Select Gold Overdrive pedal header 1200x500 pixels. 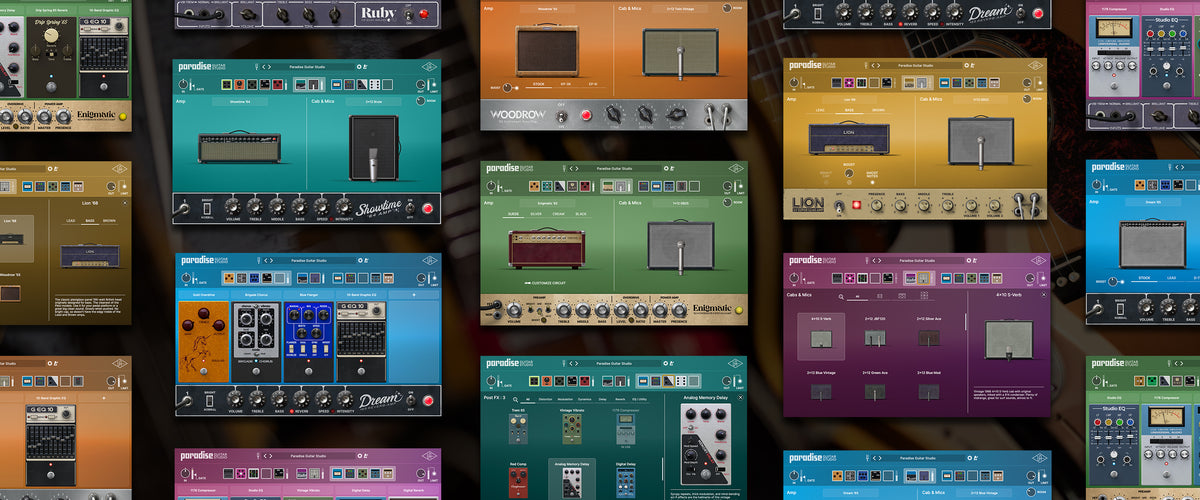tap(203, 295)
